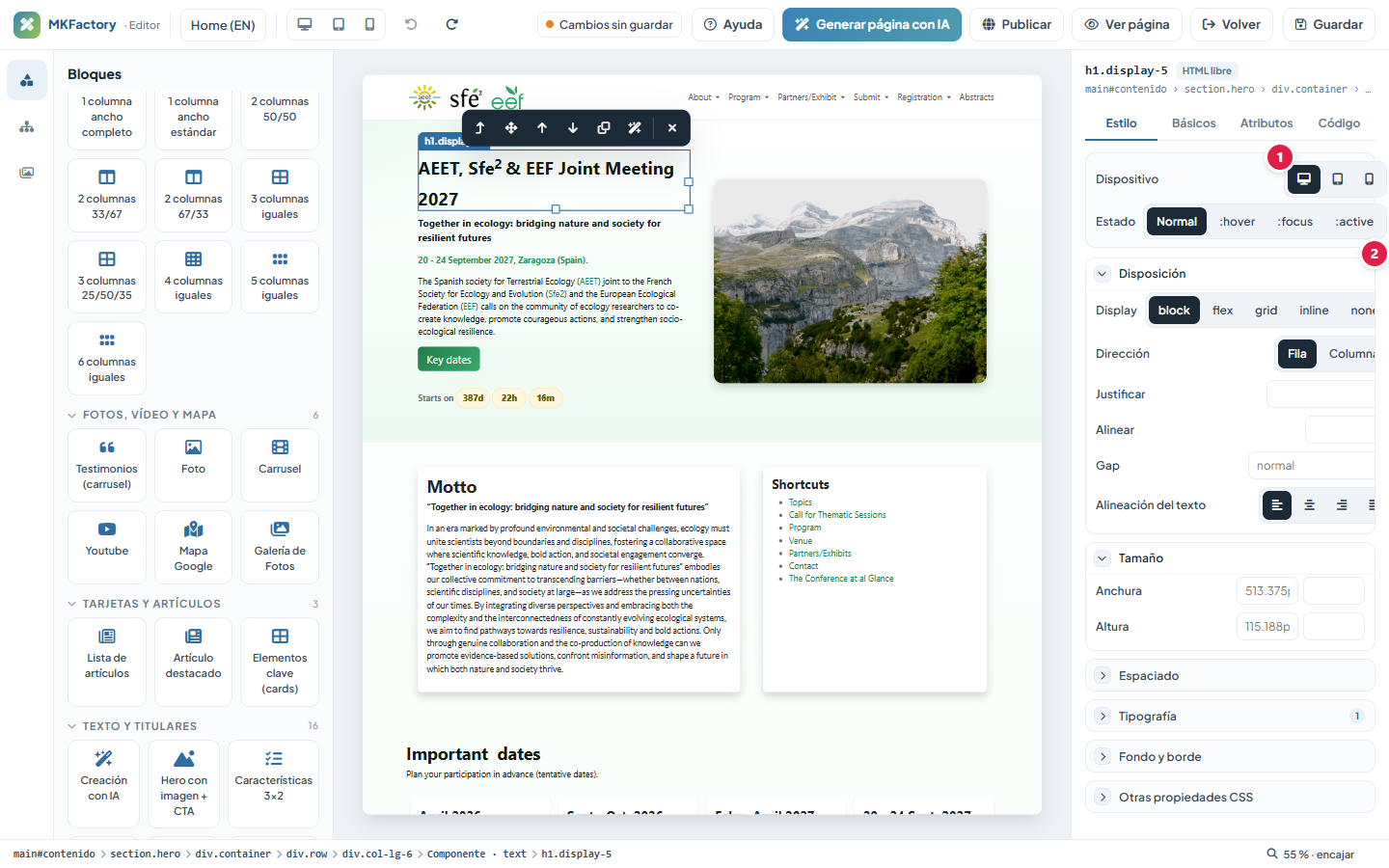Expand the Espaciado section
The height and width of the screenshot is (868, 1389).
(x=1230, y=676)
